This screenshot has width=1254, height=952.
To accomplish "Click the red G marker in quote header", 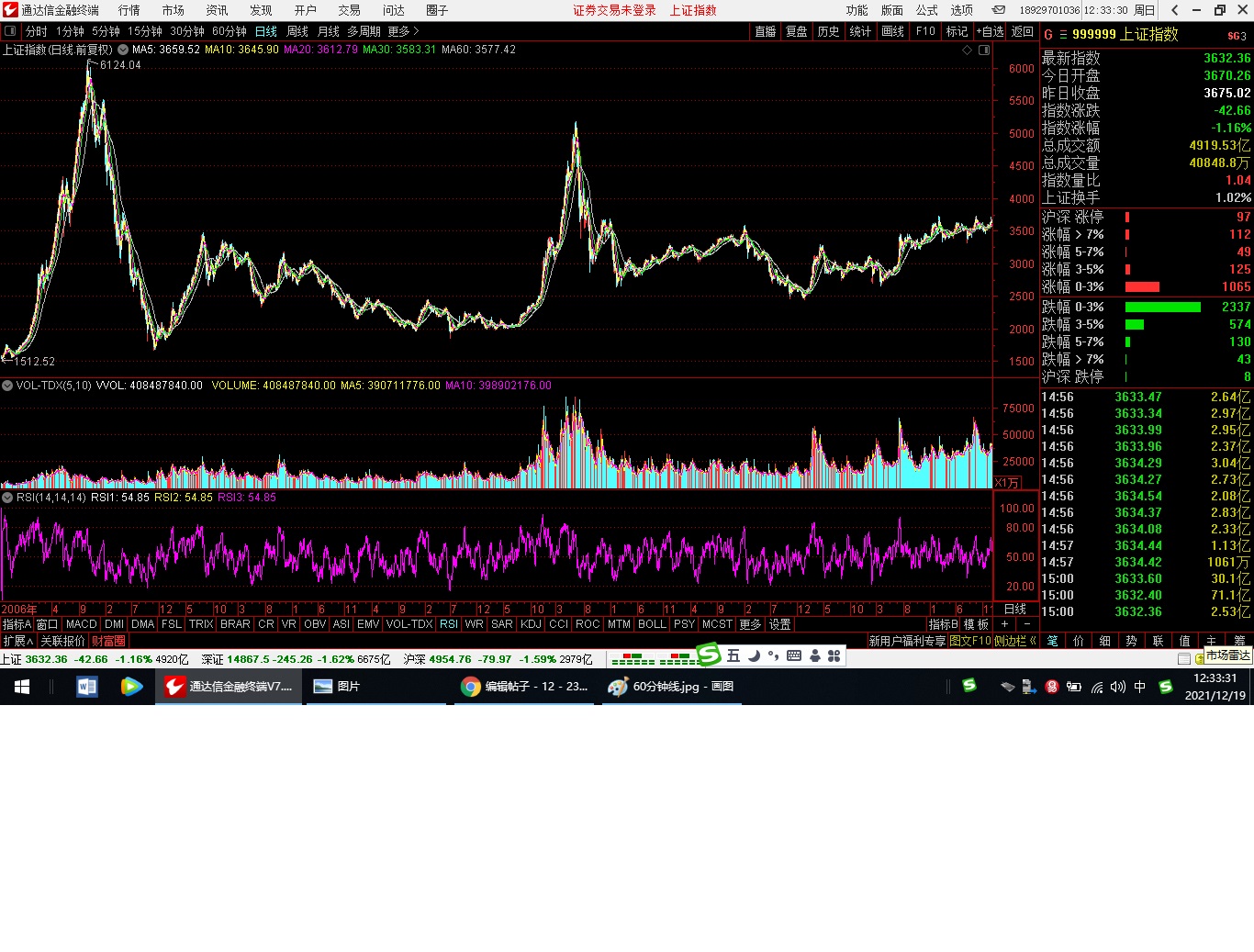I will pos(1048,35).
